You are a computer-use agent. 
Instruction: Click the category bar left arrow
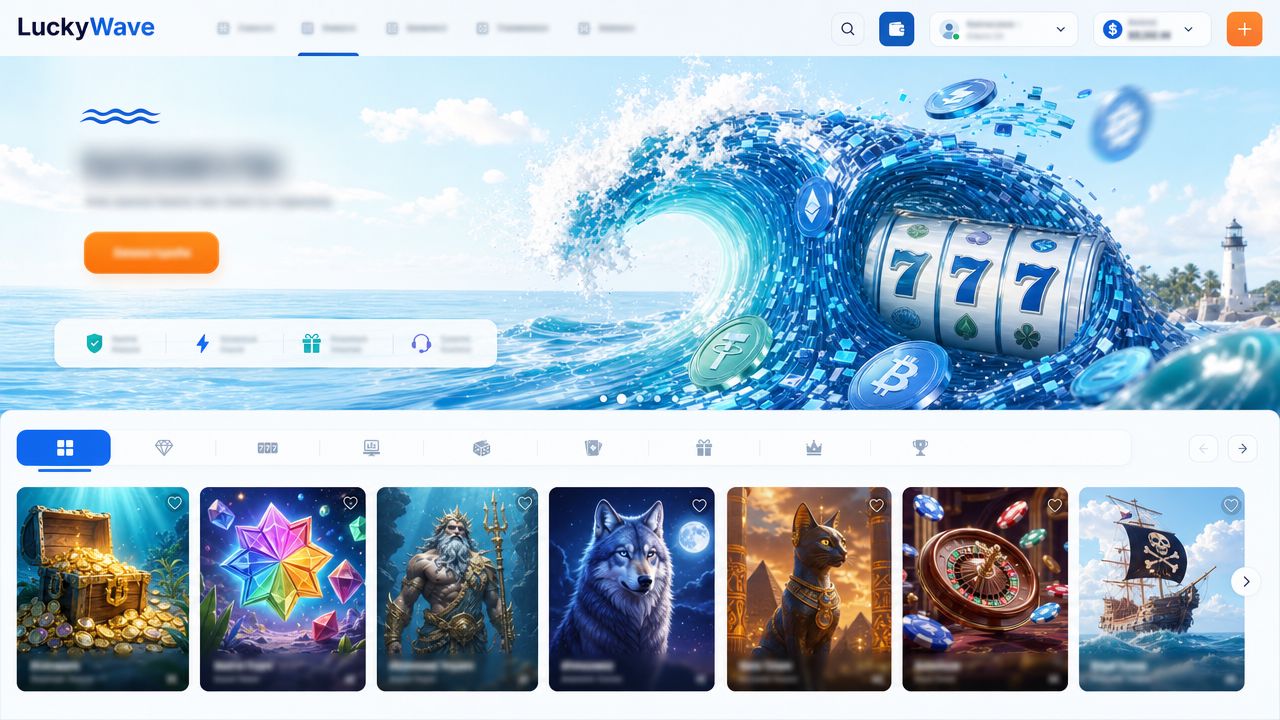(x=1203, y=449)
